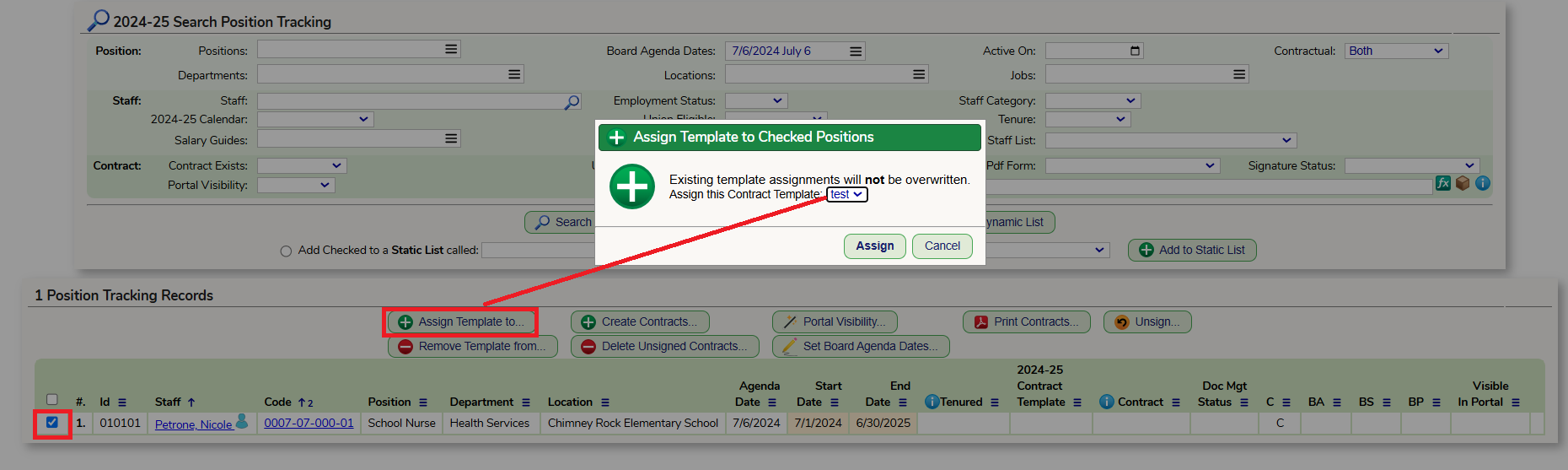Open the Contractual 'Both' dropdown

[x=1396, y=51]
